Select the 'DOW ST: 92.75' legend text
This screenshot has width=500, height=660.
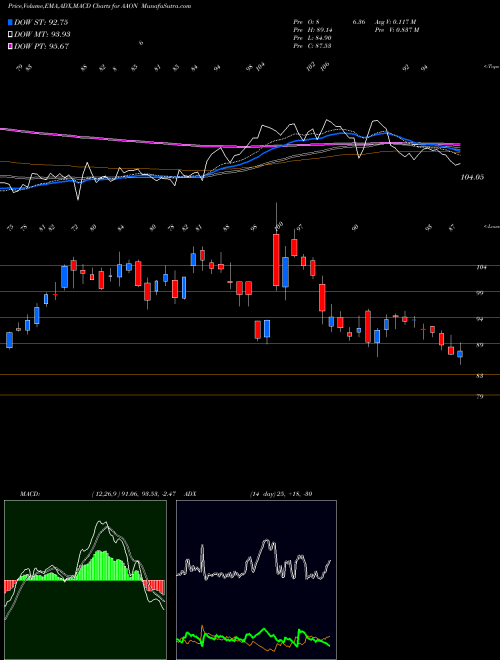pyautogui.click(x=41, y=22)
